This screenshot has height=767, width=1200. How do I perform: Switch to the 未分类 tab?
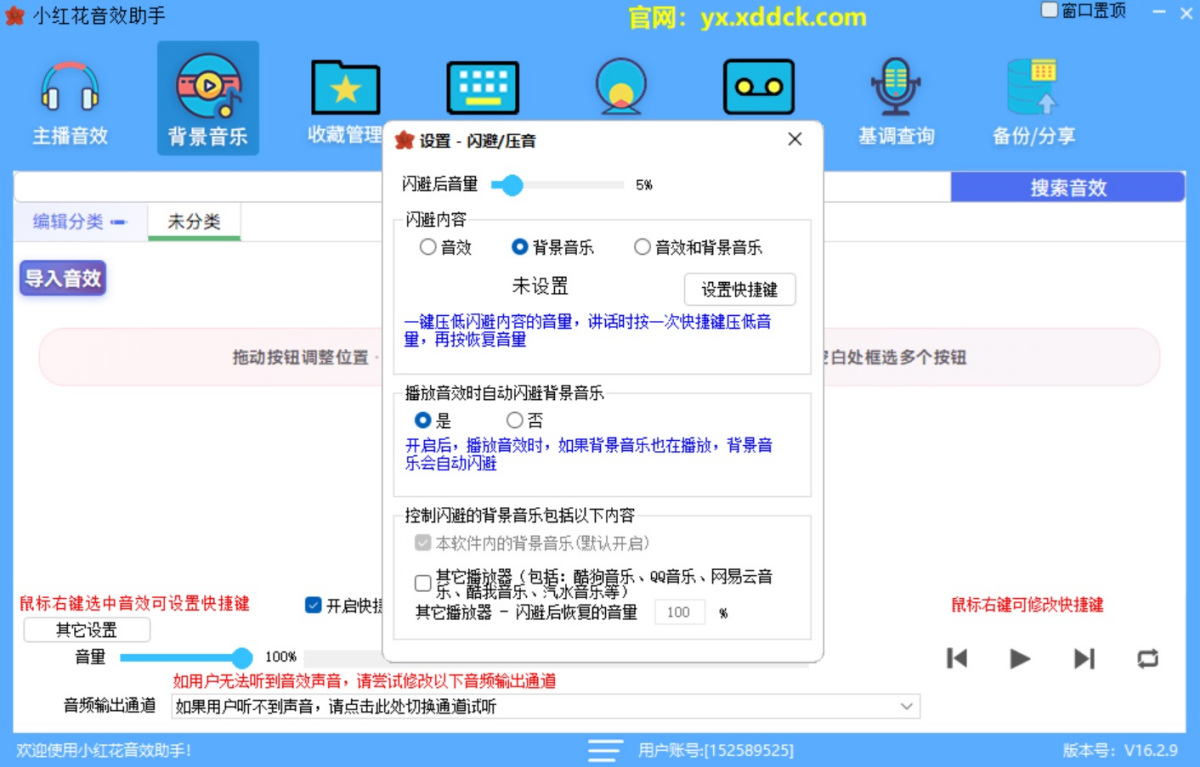[194, 220]
